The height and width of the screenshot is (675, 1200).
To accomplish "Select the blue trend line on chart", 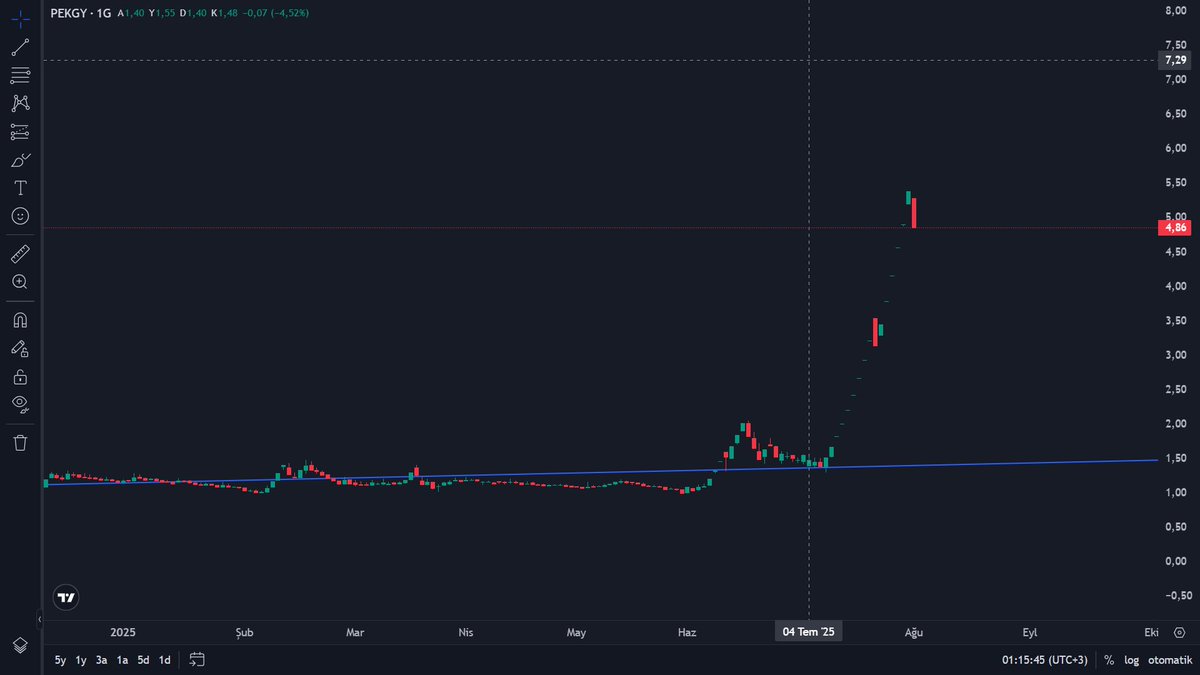I will point(600,473).
